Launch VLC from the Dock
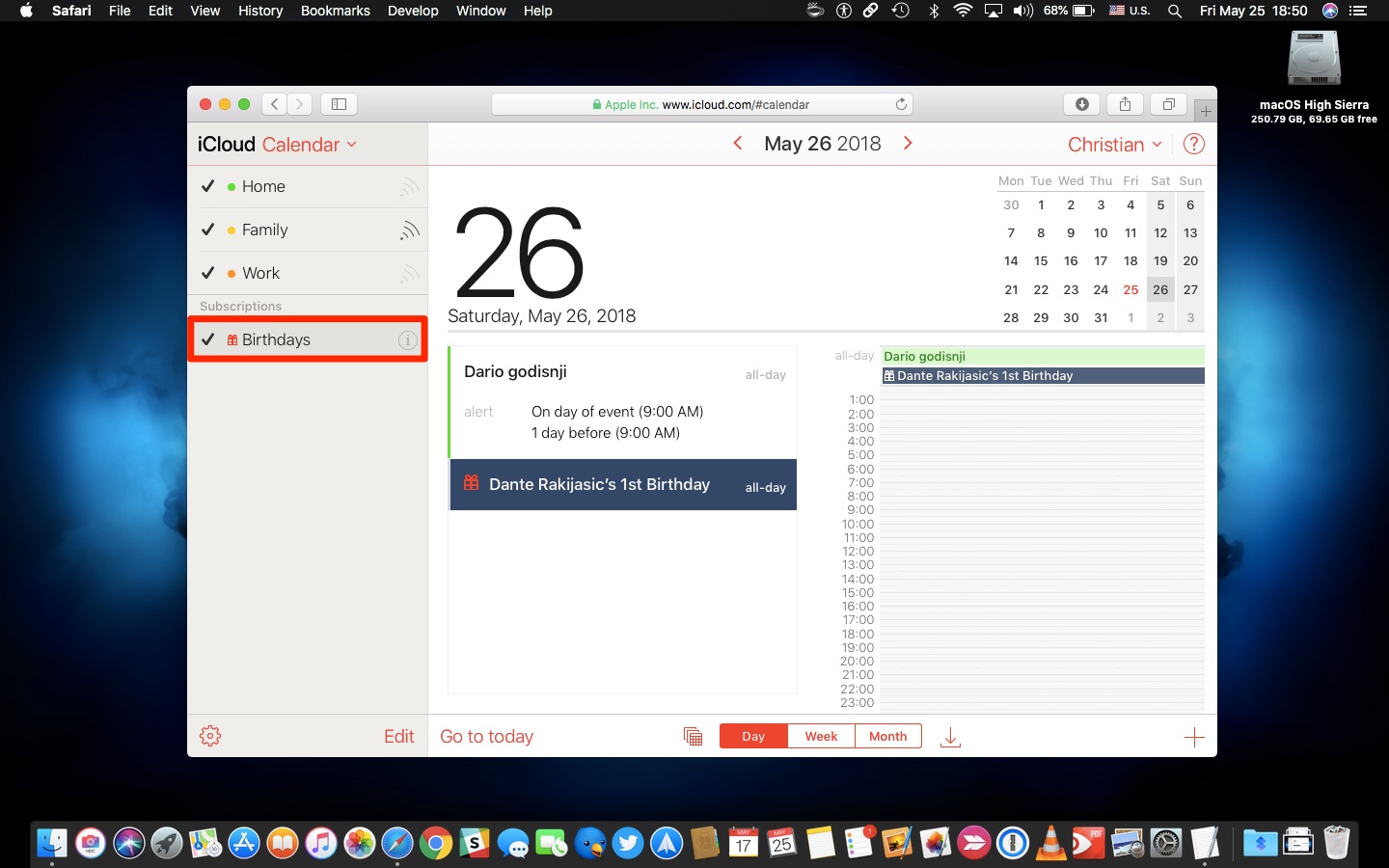This screenshot has width=1389, height=868. coord(1050,843)
